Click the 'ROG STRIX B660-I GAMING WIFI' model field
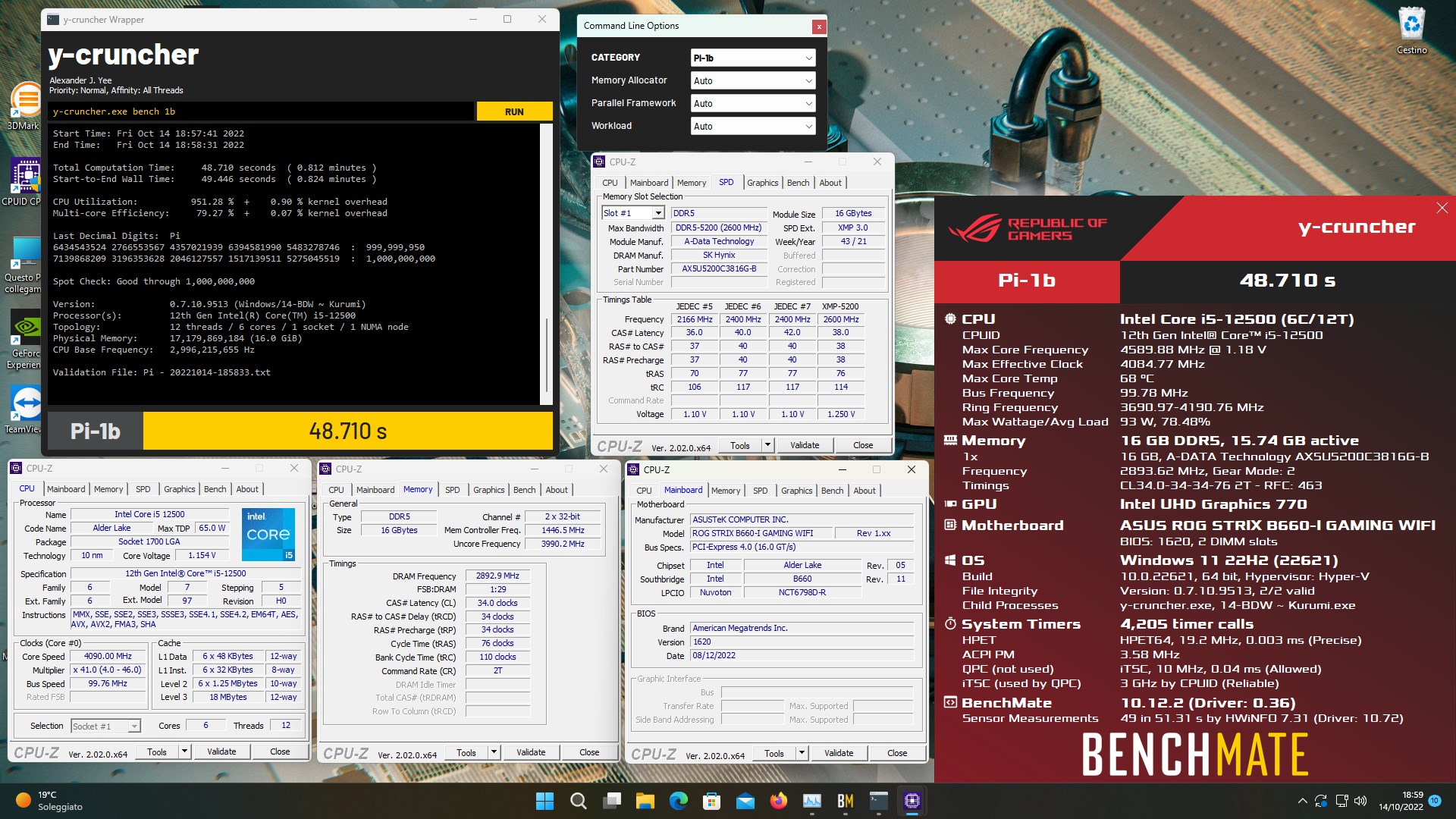Image resolution: width=1456 pixels, height=819 pixels. point(761,533)
